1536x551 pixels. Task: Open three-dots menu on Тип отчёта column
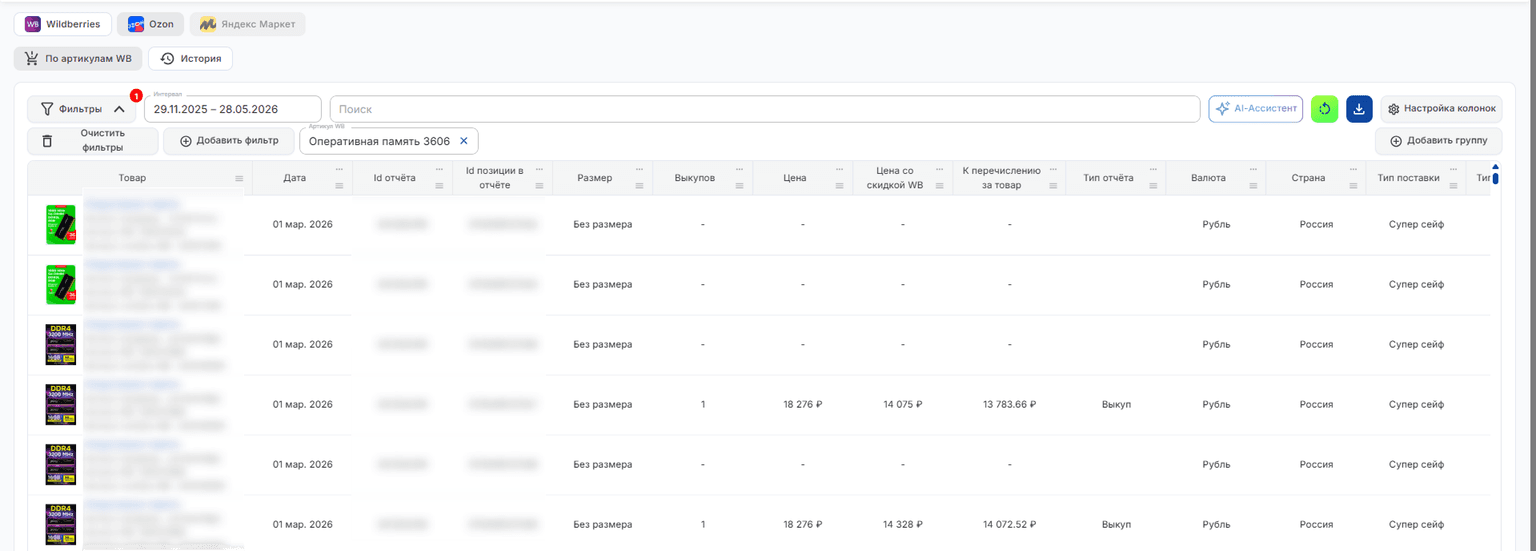click(1152, 169)
